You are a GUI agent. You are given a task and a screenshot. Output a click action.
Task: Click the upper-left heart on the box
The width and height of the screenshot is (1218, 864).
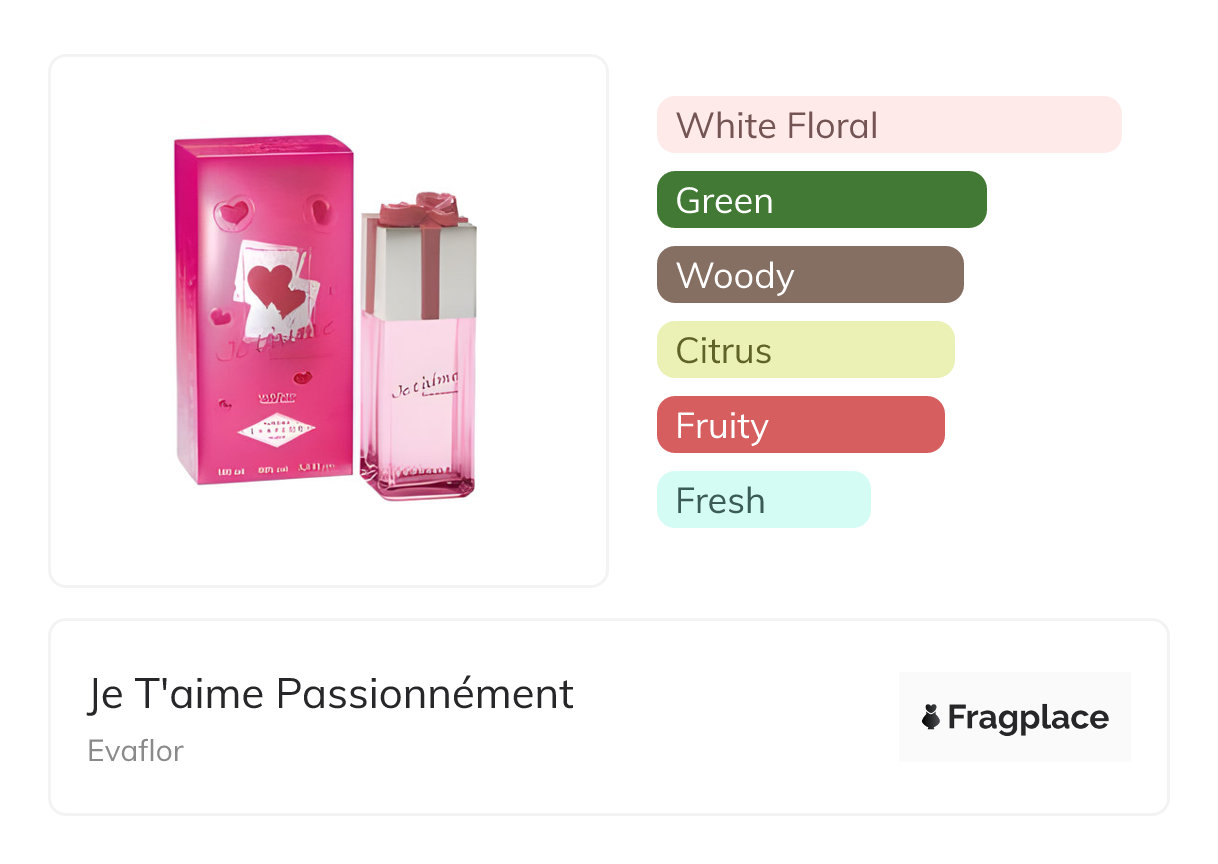(x=236, y=212)
